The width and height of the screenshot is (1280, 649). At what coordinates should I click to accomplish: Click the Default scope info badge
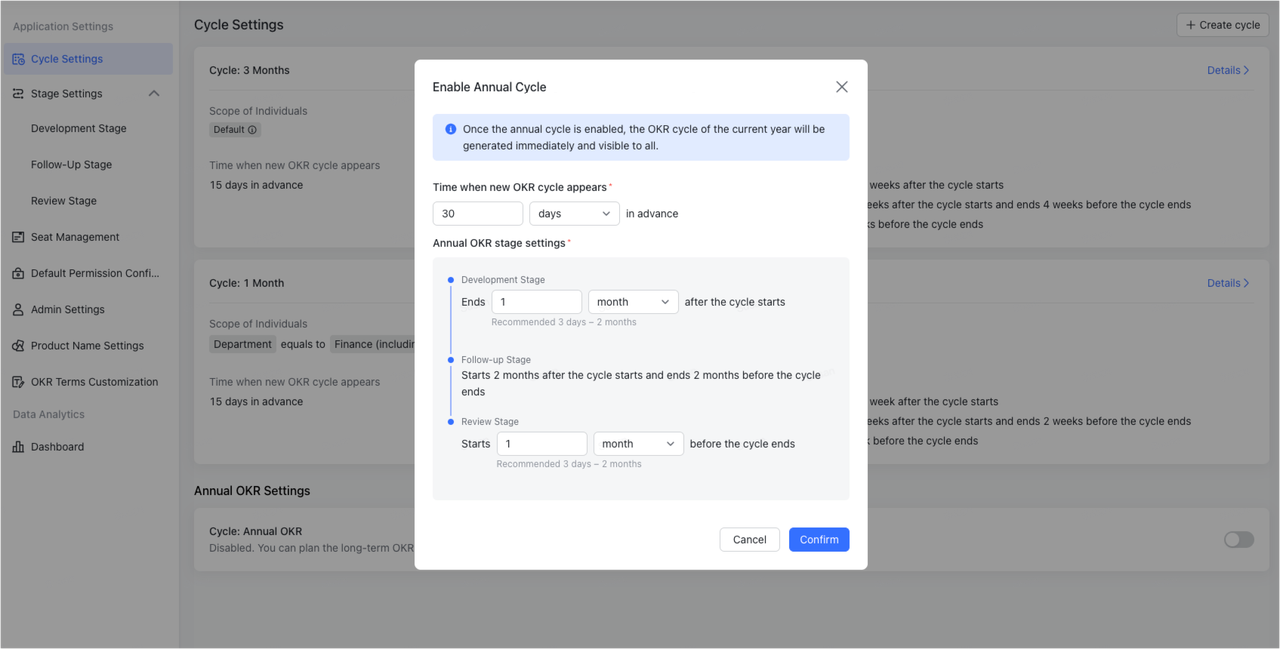point(251,129)
